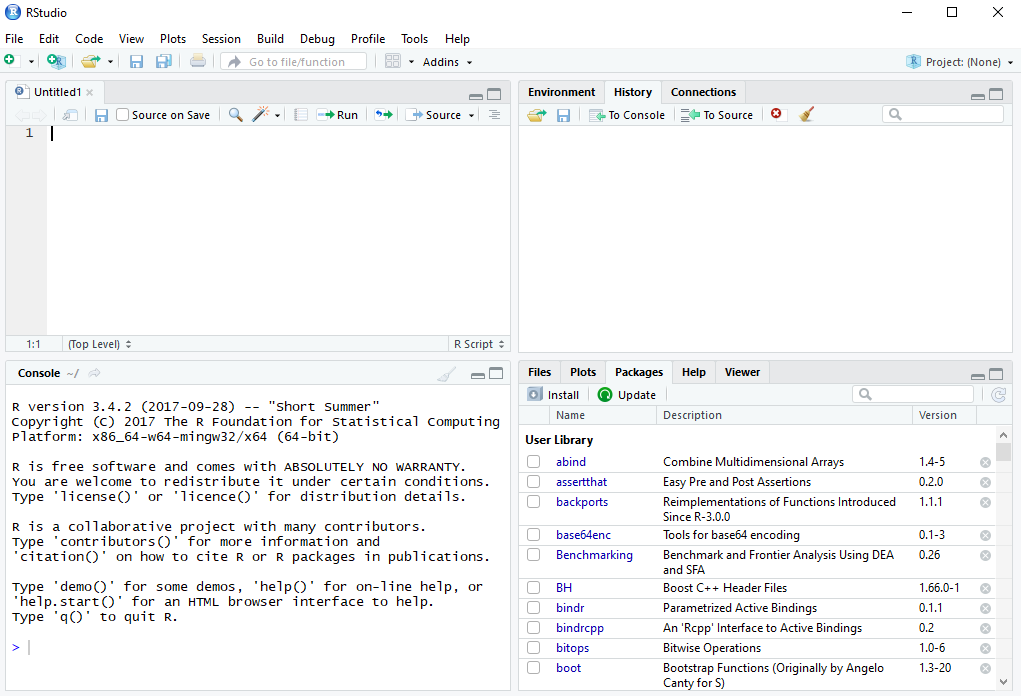Re-run previous code region icon
The height and width of the screenshot is (696, 1021).
[x=384, y=115]
